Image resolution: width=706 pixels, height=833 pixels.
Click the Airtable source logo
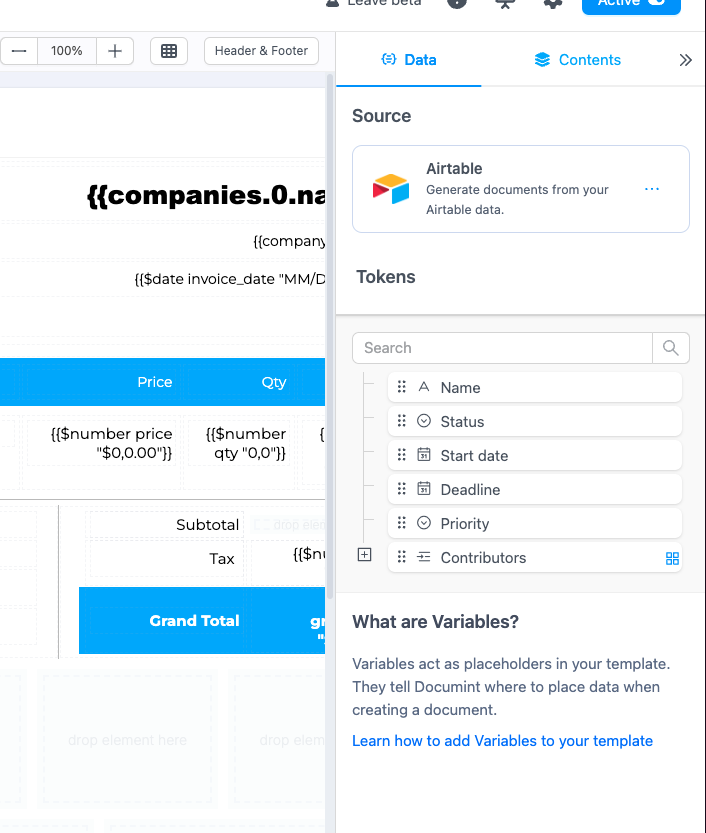pos(391,188)
